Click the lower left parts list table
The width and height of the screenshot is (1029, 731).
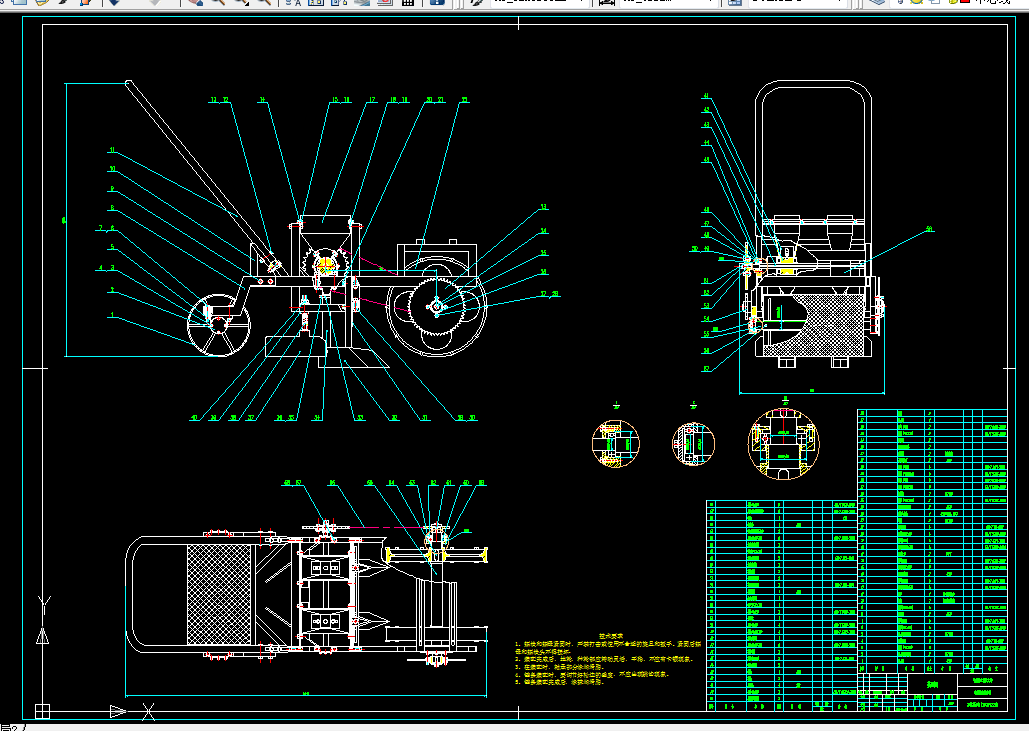[782, 606]
